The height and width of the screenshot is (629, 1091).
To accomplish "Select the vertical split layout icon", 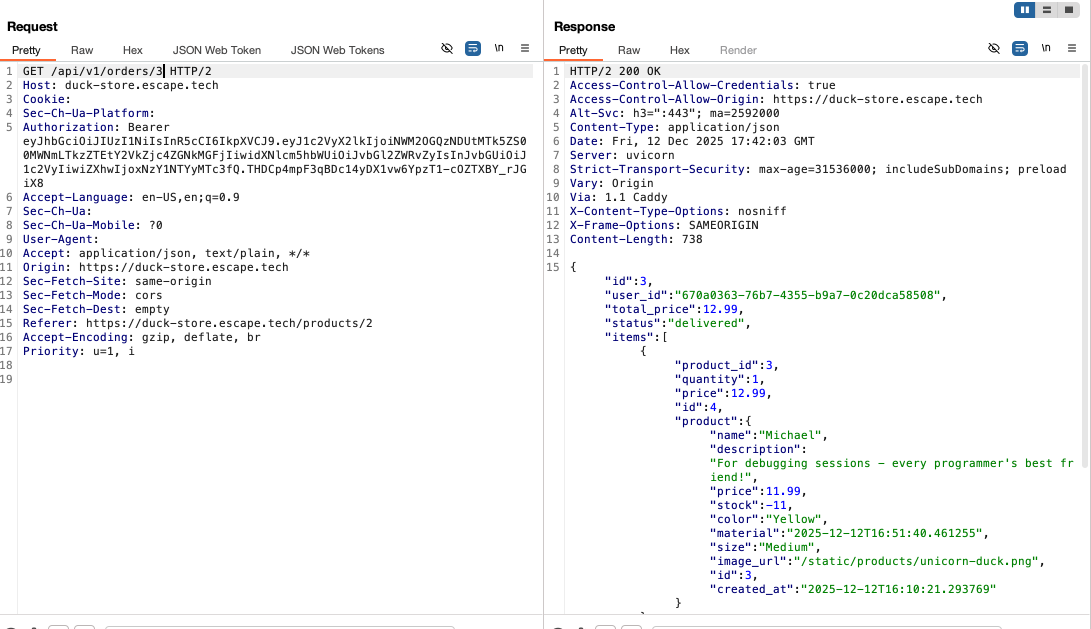I will coord(1023,10).
